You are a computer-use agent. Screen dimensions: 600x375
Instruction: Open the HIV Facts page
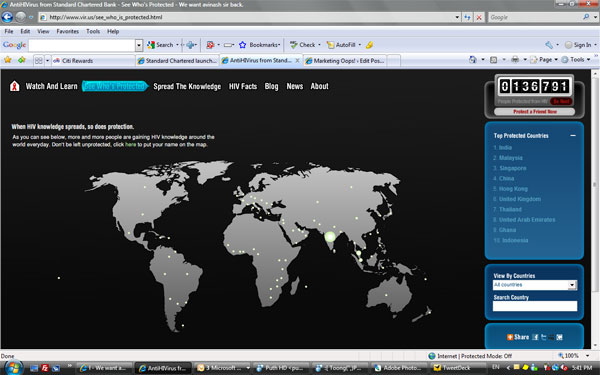[243, 86]
